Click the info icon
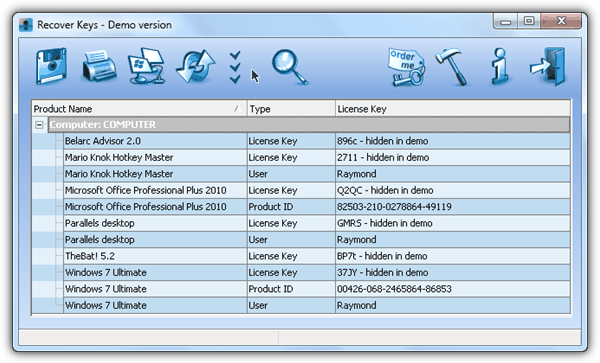The width and height of the screenshot is (600, 363). point(501,66)
